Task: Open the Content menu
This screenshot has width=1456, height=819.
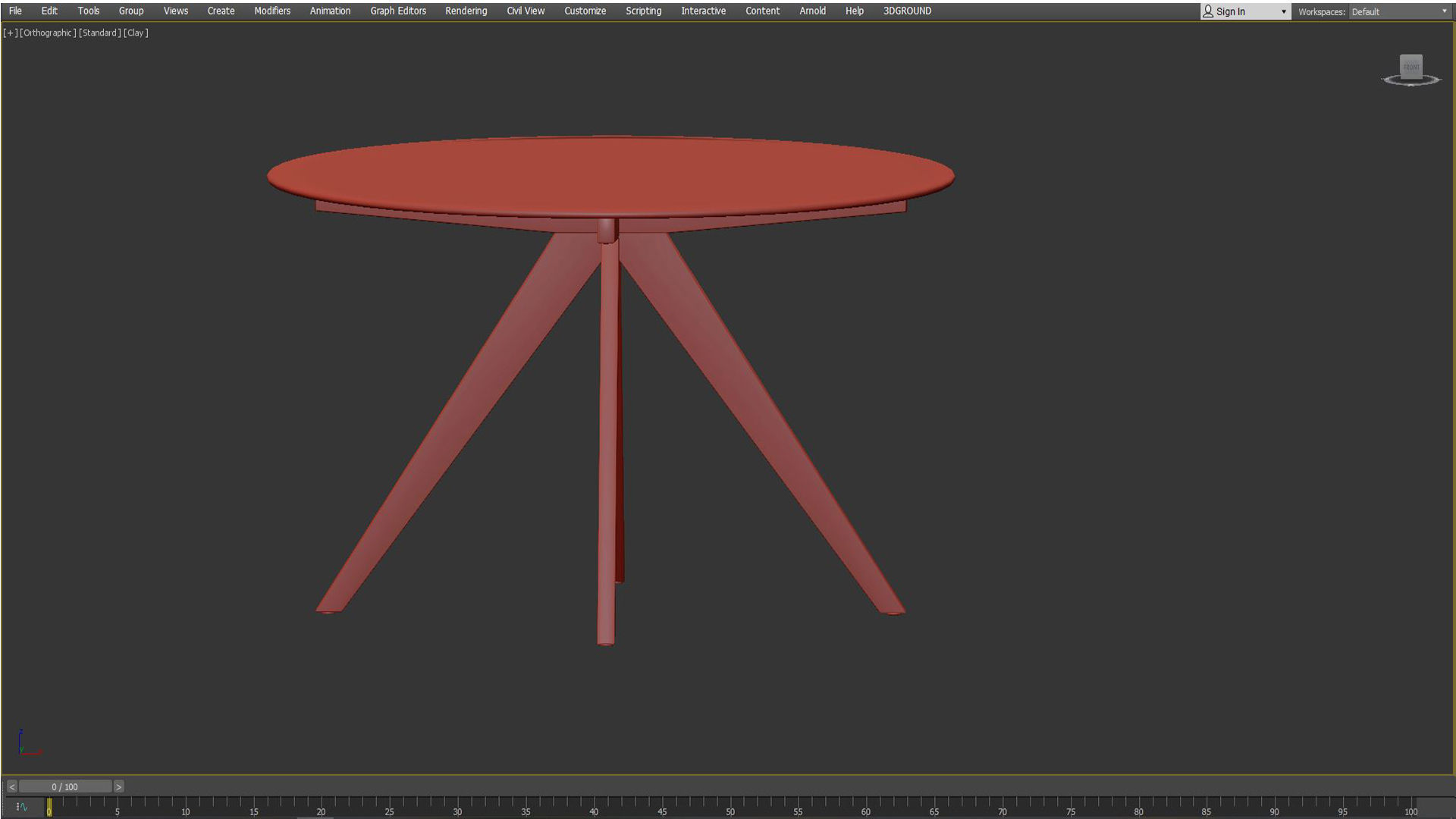Action: pos(763,11)
